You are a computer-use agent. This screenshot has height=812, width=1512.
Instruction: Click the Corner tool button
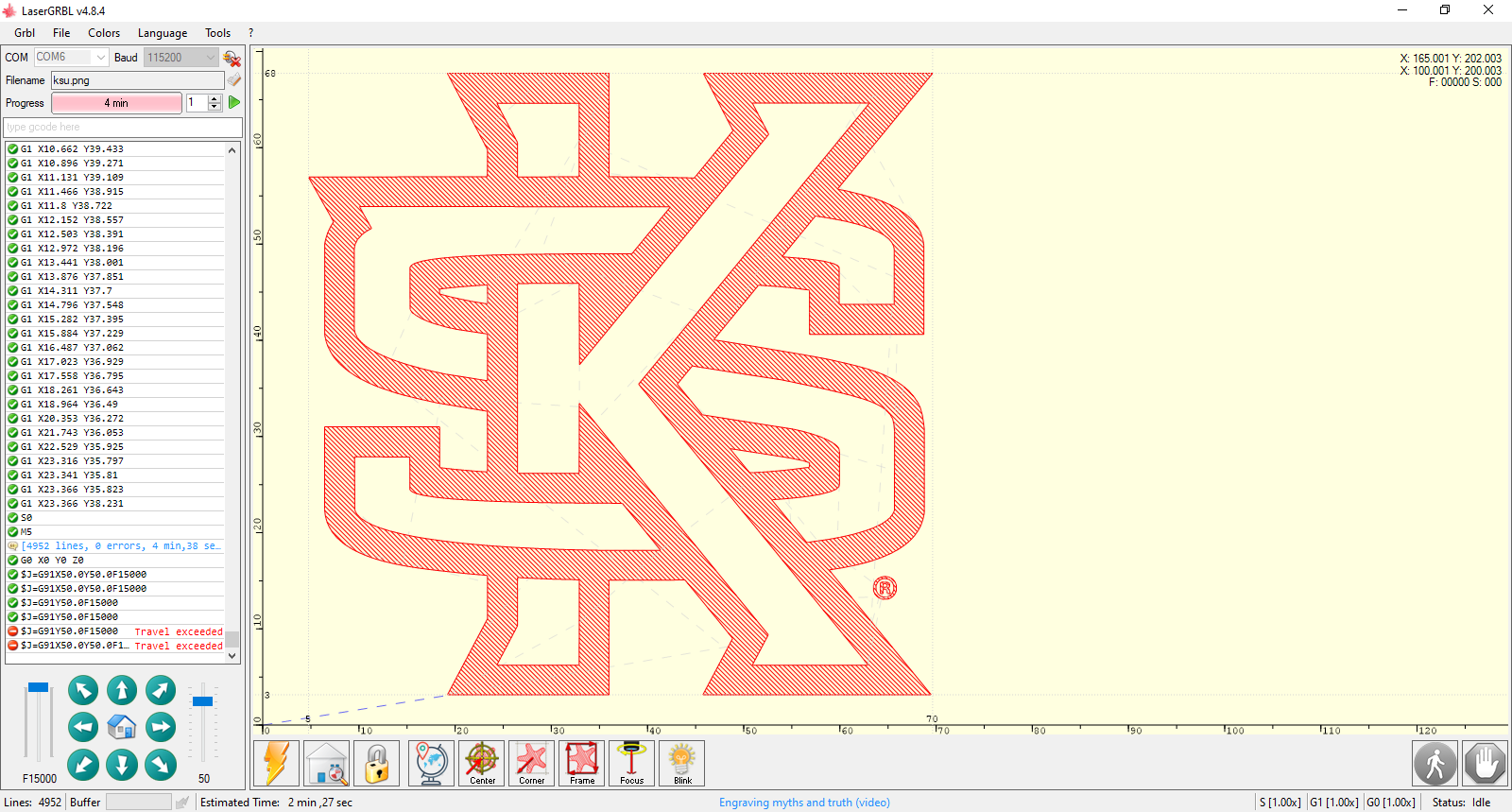[x=532, y=763]
